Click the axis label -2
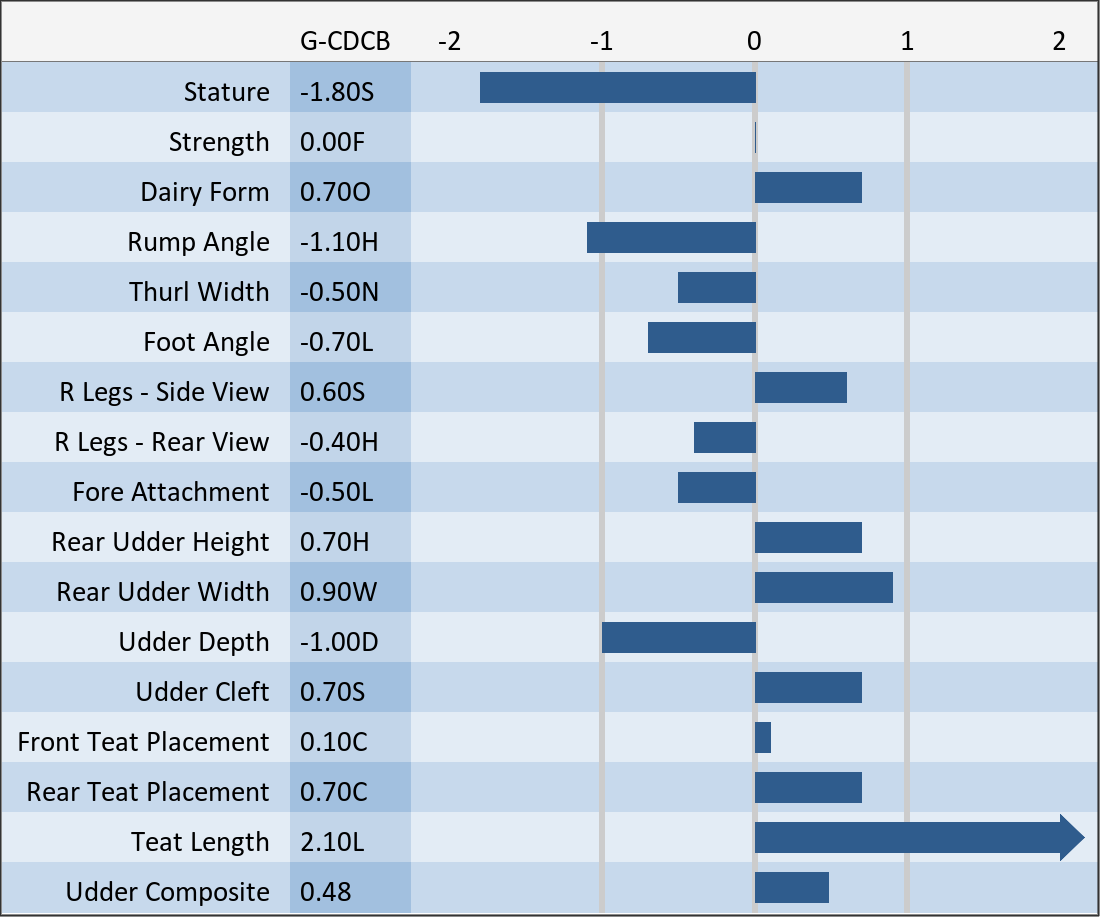This screenshot has width=1100, height=917. click(449, 41)
